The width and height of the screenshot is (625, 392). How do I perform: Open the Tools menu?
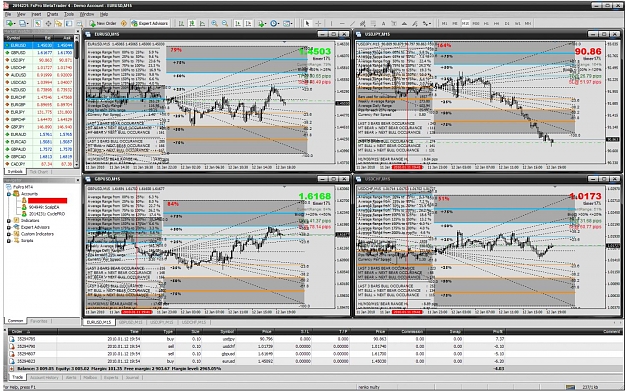pos(69,14)
